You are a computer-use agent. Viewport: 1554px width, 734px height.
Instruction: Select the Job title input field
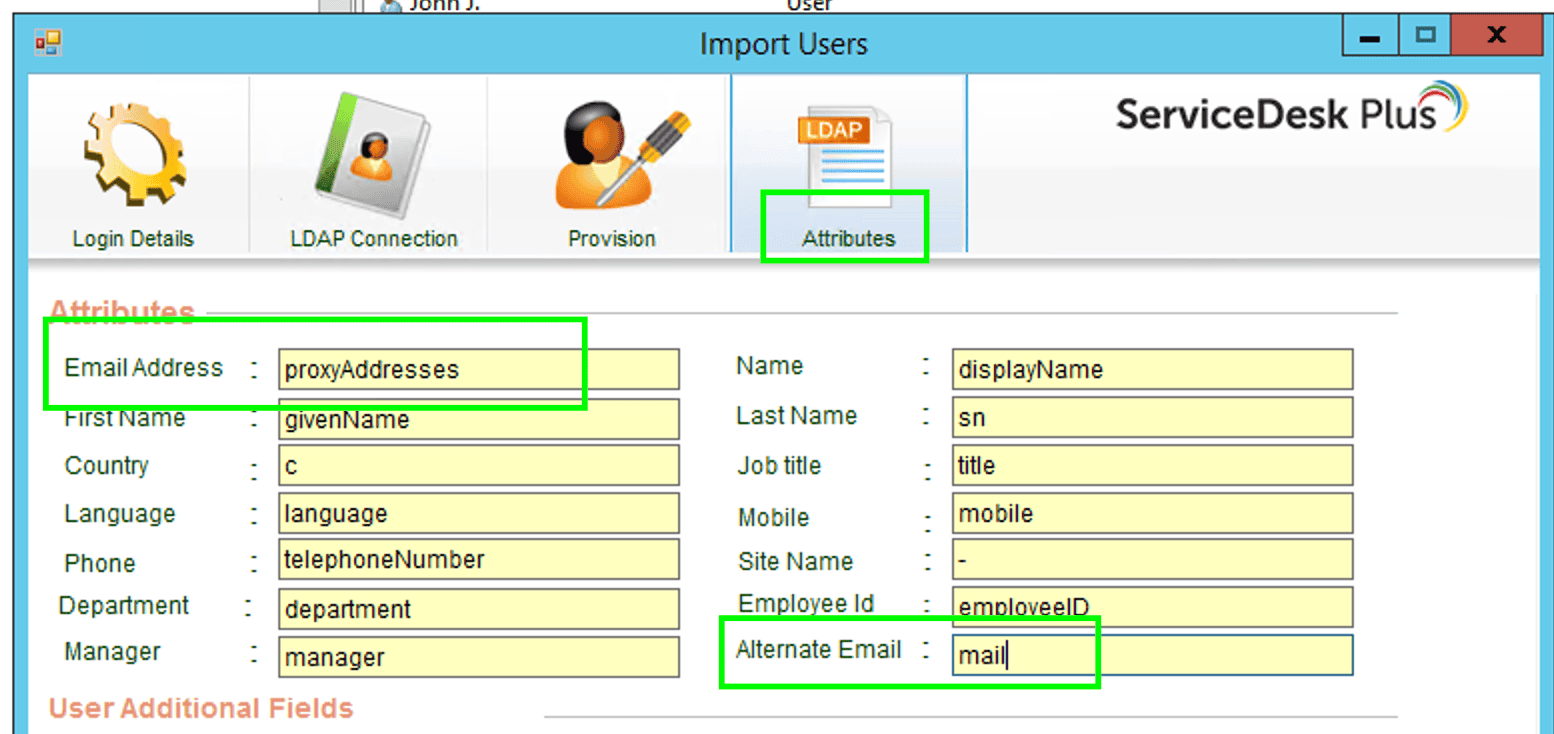click(x=1151, y=466)
